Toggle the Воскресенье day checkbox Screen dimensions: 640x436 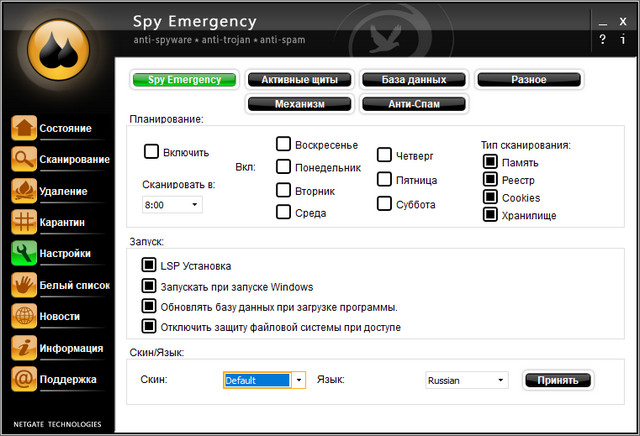click(284, 145)
